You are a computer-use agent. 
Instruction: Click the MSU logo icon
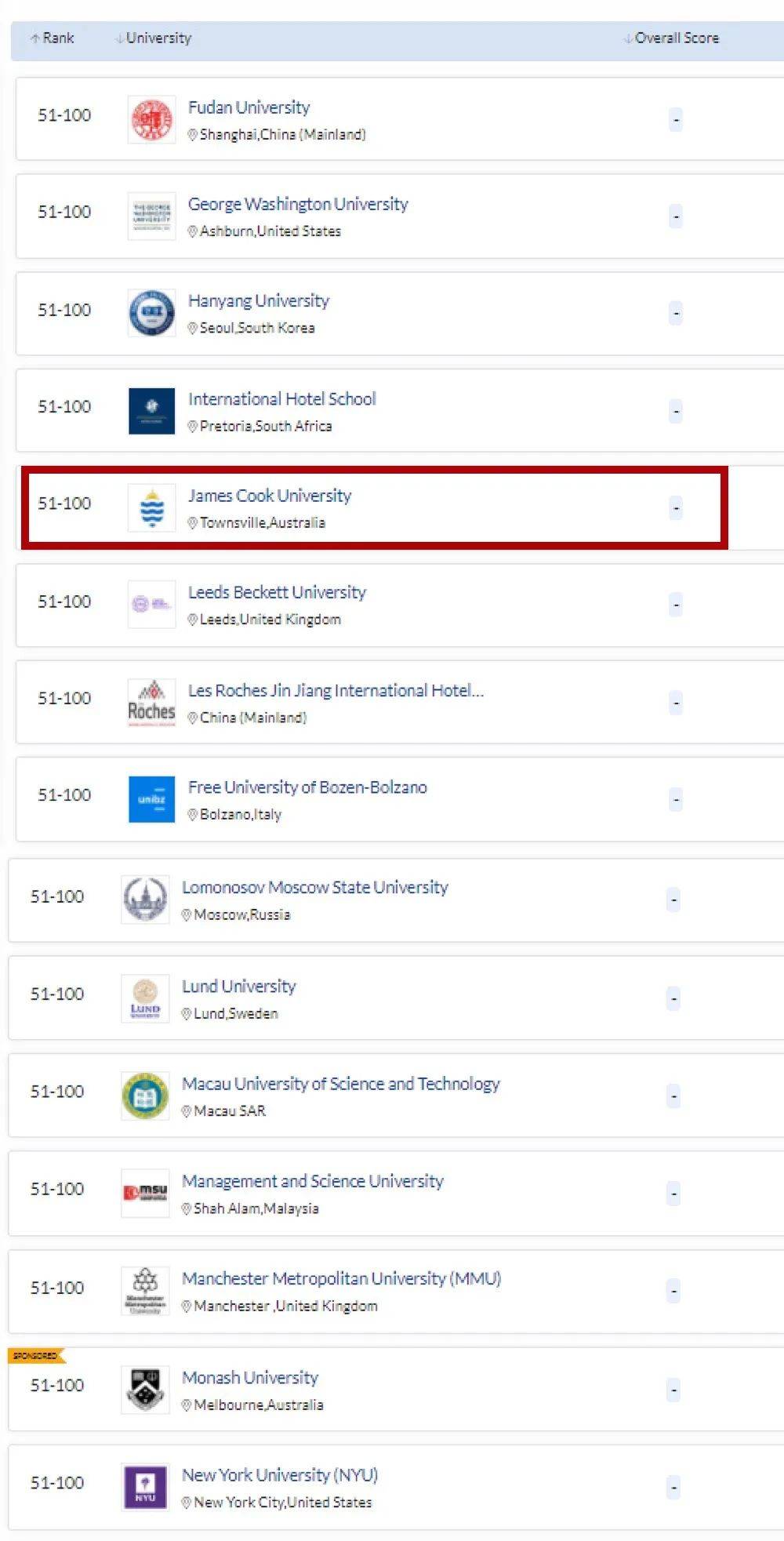tap(145, 1193)
